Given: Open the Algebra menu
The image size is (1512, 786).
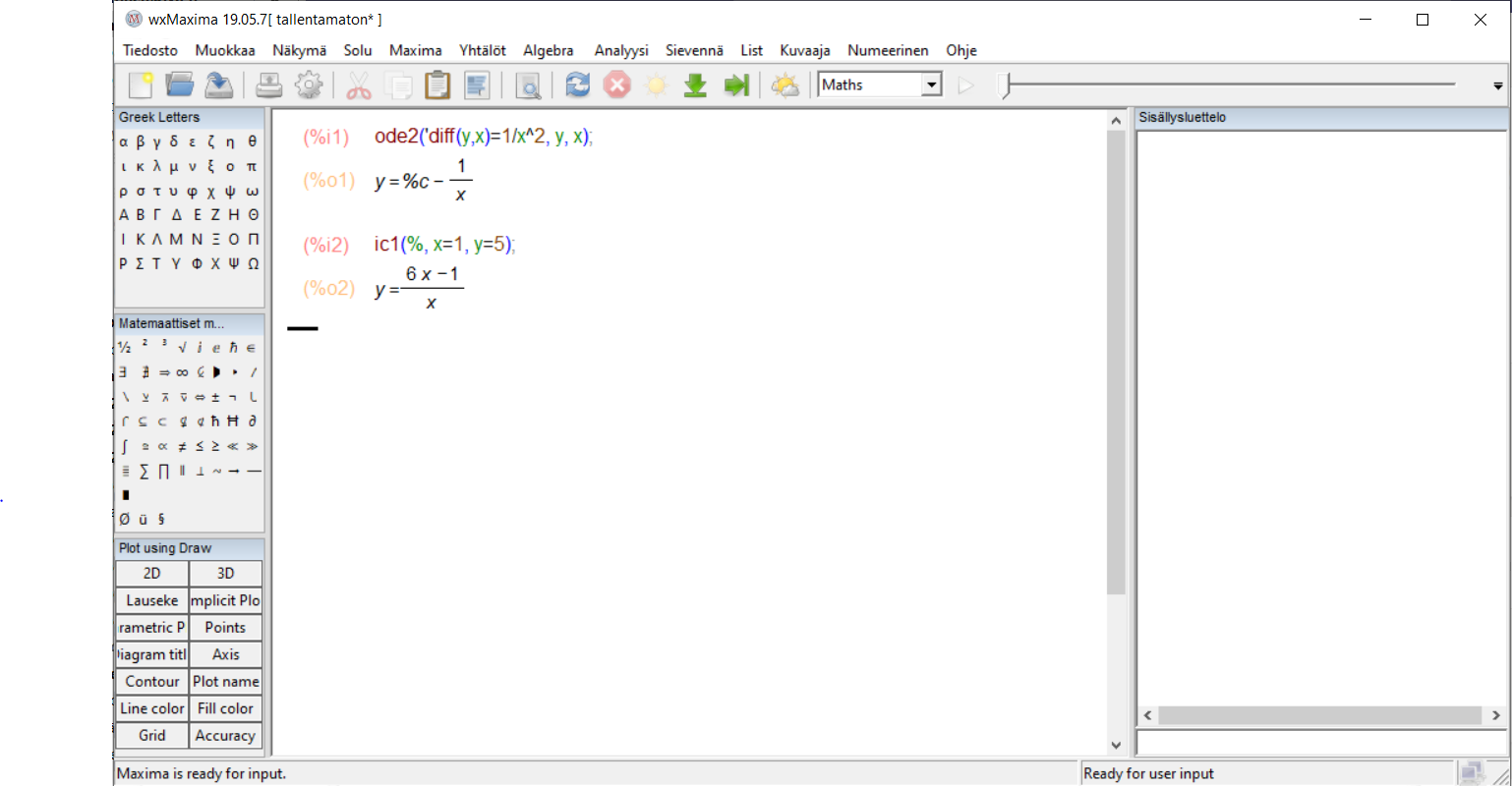Looking at the screenshot, I should point(548,50).
